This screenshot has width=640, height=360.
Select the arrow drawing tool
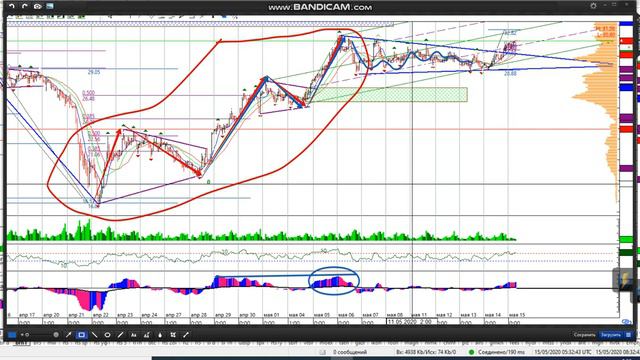pyautogui.click(x=69, y=335)
